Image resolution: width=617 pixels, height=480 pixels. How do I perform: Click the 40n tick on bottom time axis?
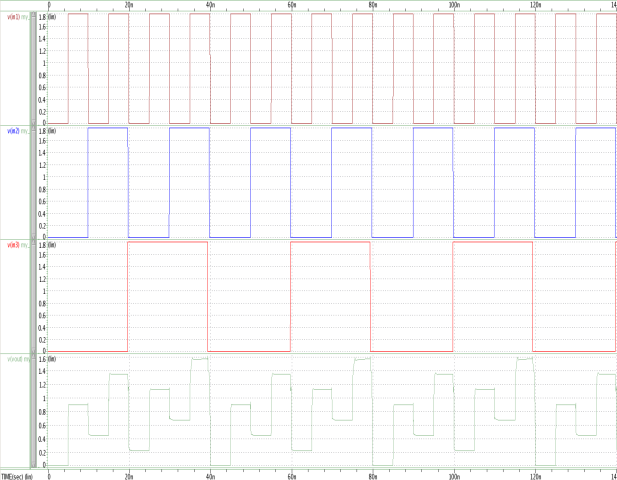[211, 477]
